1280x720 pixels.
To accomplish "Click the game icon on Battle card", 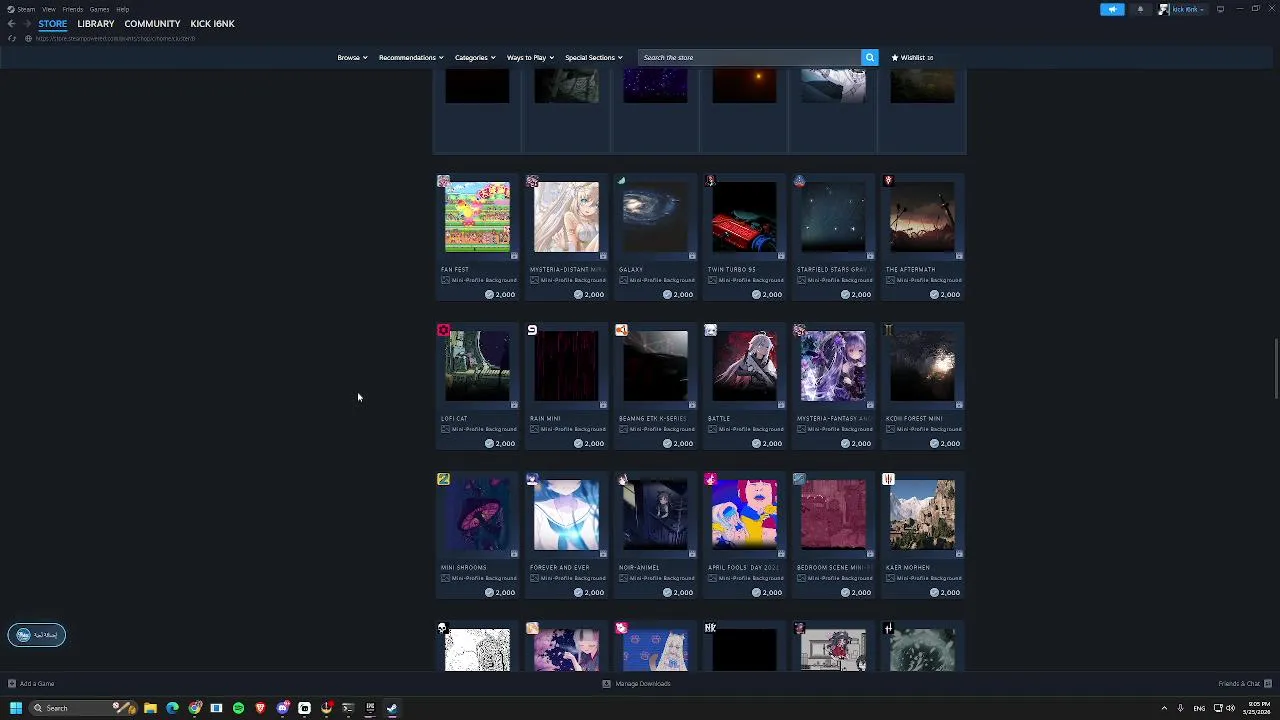I will tap(710, 330).
